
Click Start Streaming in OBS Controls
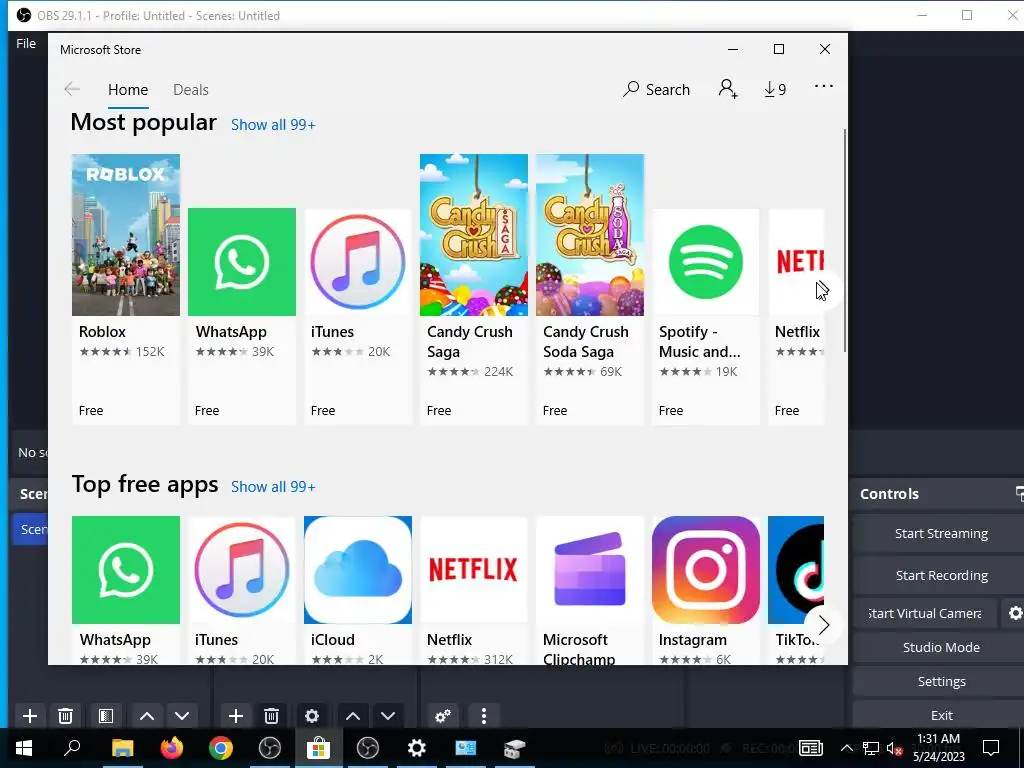940,534
